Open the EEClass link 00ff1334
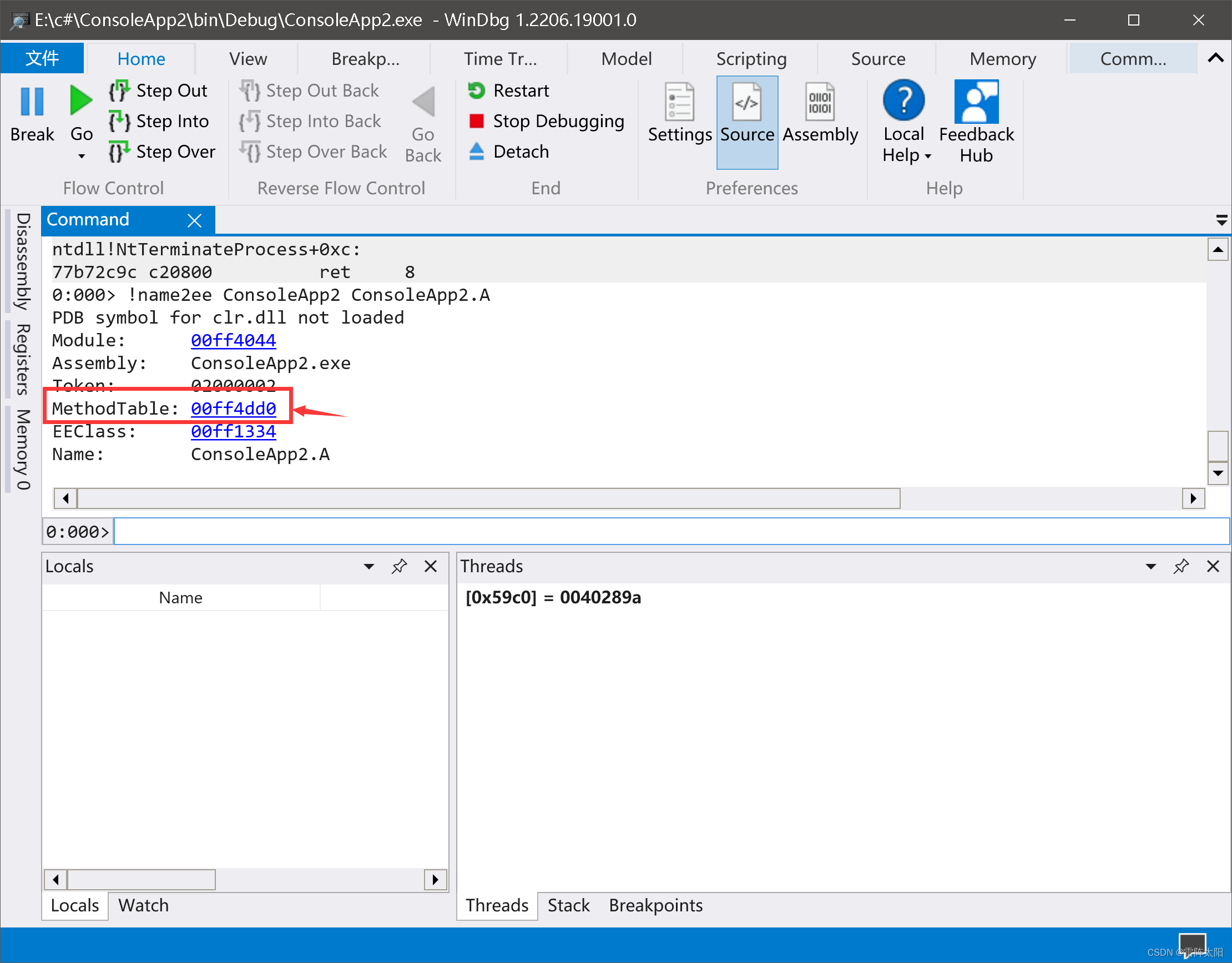 point(233,432)
